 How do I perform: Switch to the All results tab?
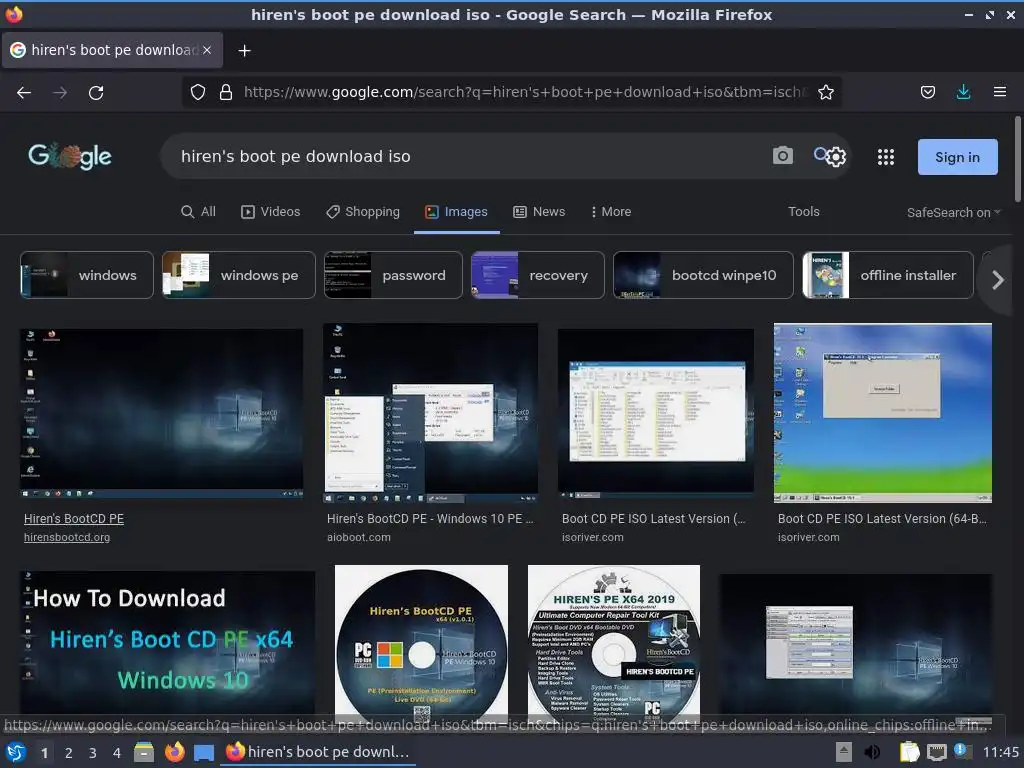point(199,212)
